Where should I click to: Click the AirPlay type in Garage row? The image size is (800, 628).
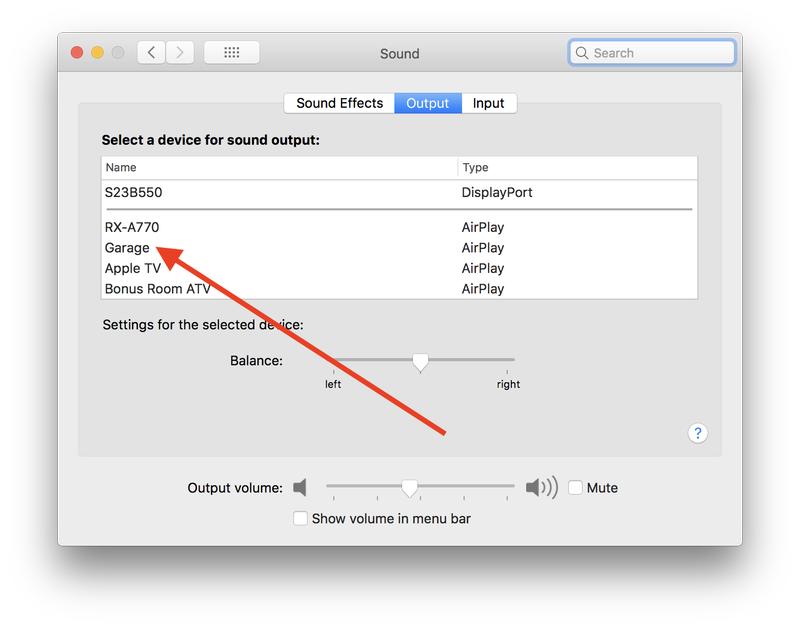(483, 247)
